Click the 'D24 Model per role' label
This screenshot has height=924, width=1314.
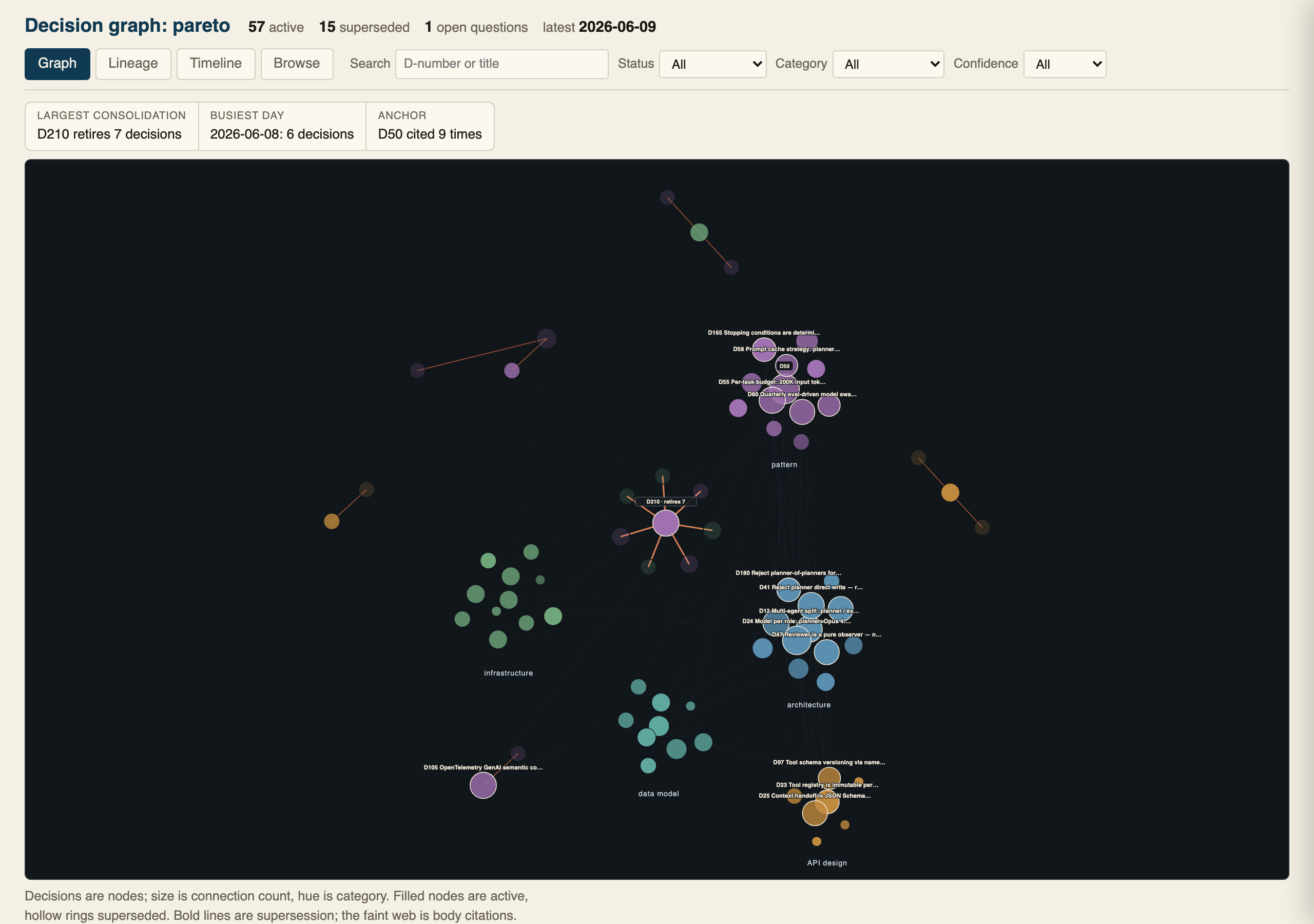point(796,621)
